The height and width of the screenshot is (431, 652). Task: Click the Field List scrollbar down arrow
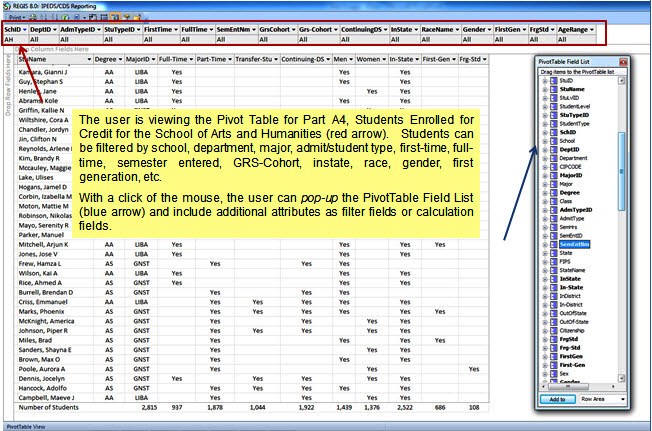pyautogui.click(x=621, y=378)
